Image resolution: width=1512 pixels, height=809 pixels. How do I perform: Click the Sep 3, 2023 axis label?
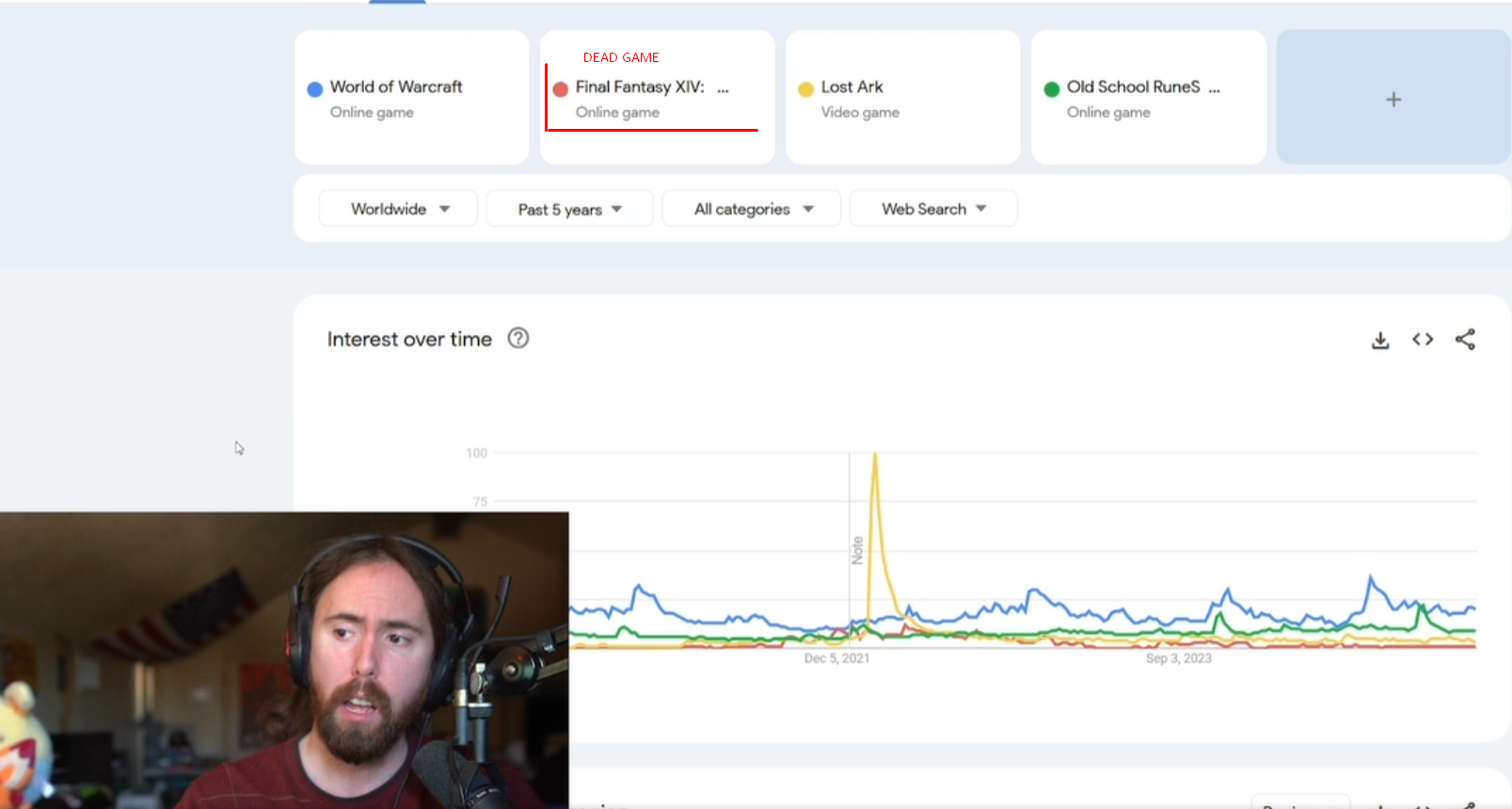(1179, 658)
